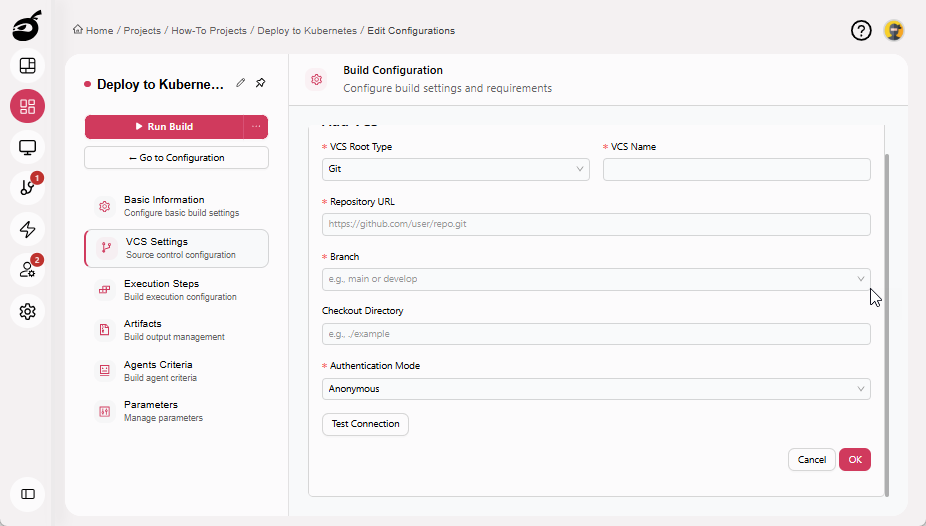Open the settings gear icon in sidebar
This screenshot has width=926, height=526.
coord(27,311)
